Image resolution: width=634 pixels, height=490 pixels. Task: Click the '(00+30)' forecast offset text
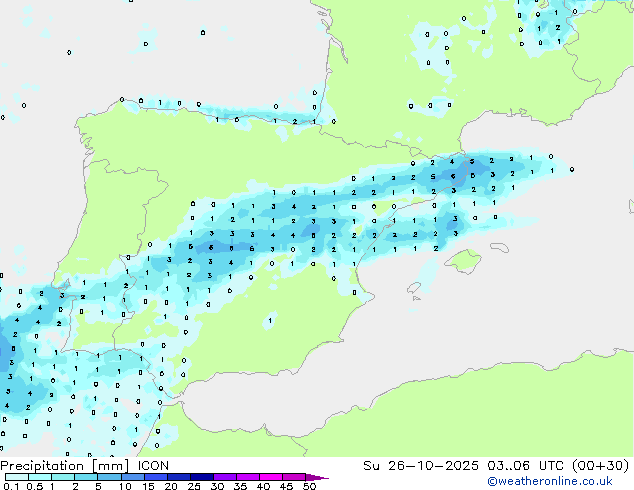600,466
